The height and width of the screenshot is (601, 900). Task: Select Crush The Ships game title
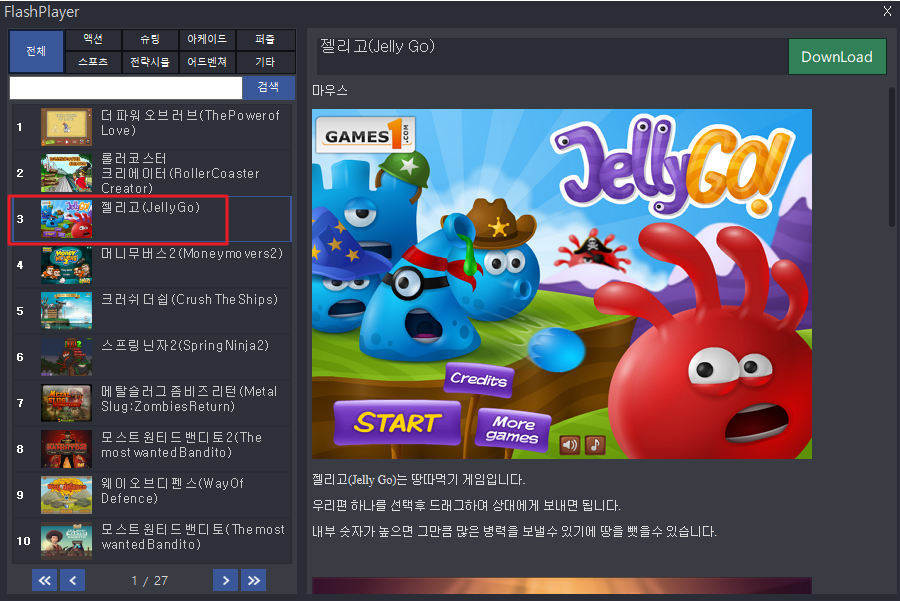[x=189, y=299]
